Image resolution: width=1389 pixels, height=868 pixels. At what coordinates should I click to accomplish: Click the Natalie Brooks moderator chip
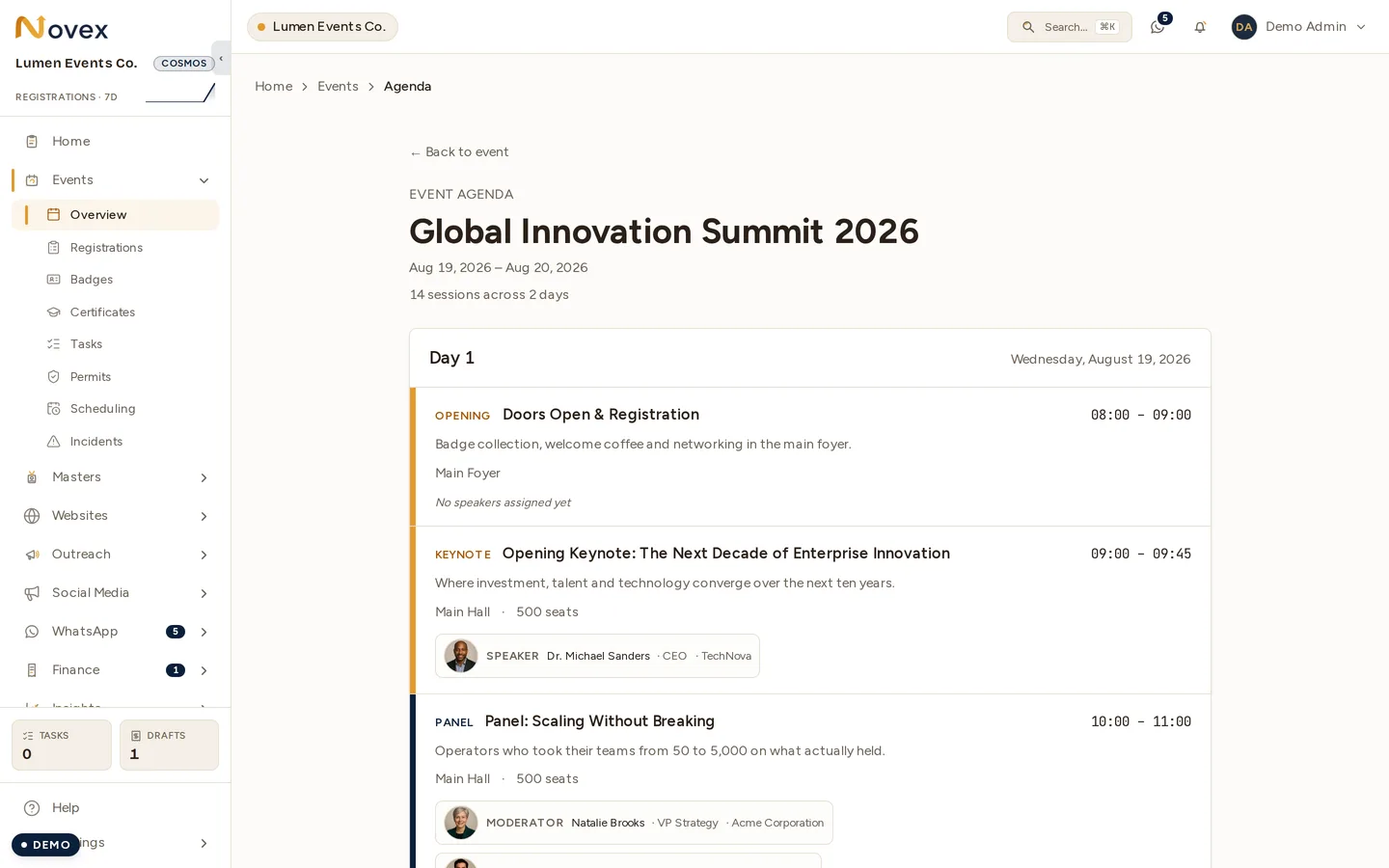pos(634,823)
